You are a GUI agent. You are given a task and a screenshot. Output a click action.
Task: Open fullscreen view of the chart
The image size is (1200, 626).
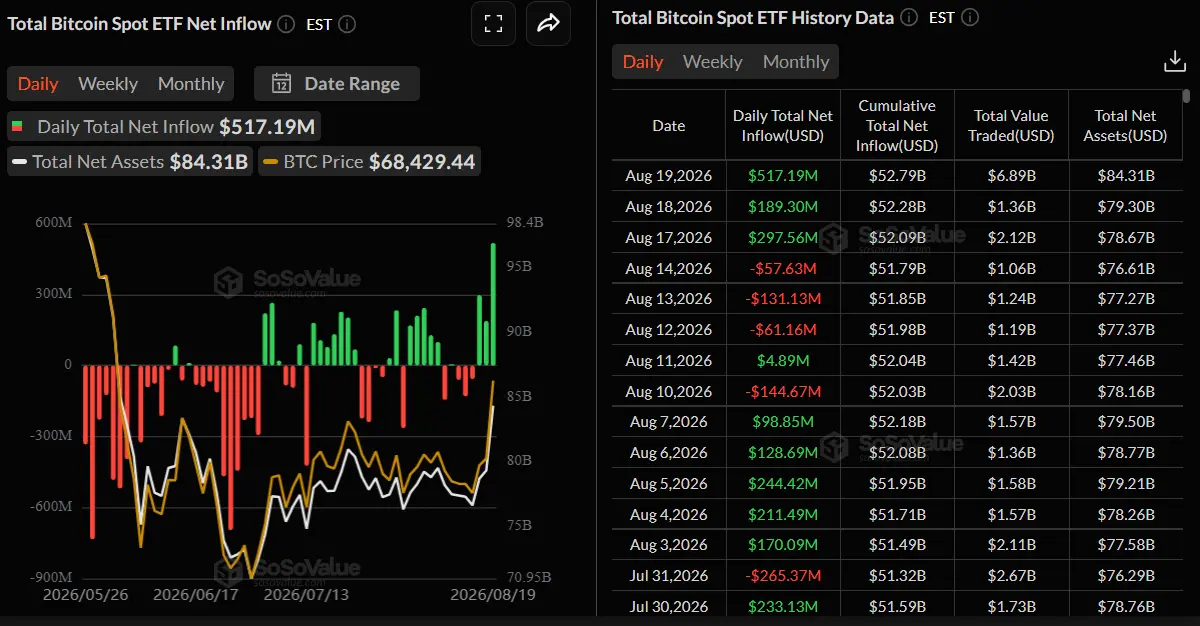pyautogui.click(x=492, y=24)
